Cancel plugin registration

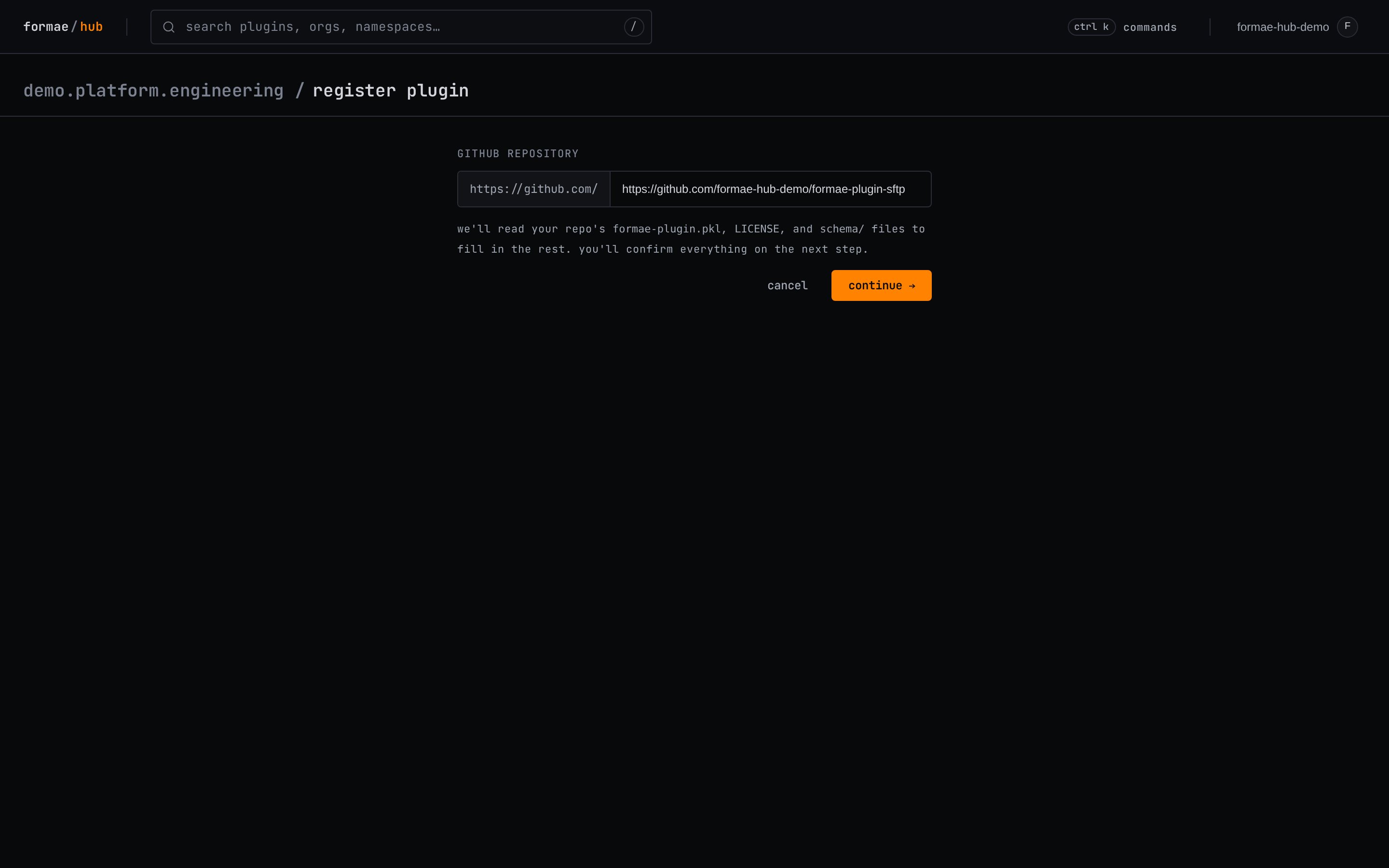(788, 285)
